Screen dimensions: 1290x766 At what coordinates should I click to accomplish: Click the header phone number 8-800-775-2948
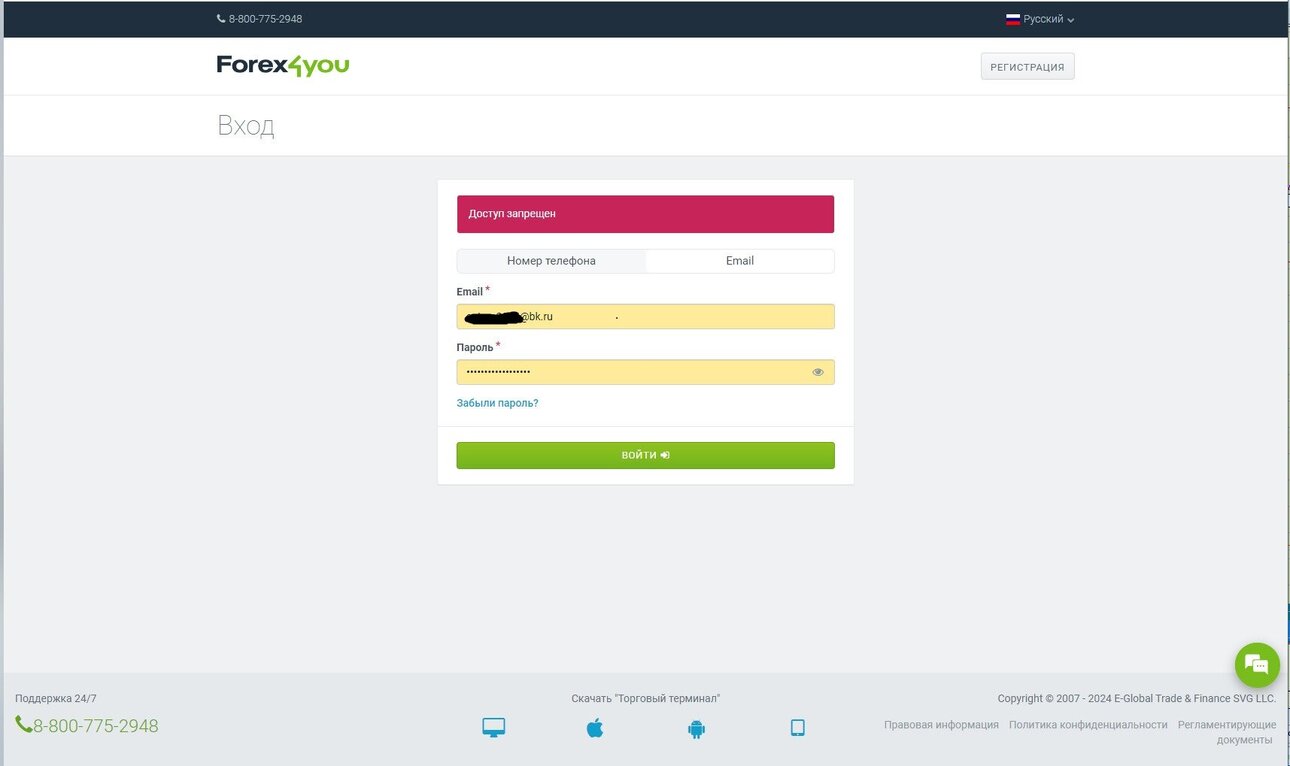pyautogui.click(x=259, y=19)
